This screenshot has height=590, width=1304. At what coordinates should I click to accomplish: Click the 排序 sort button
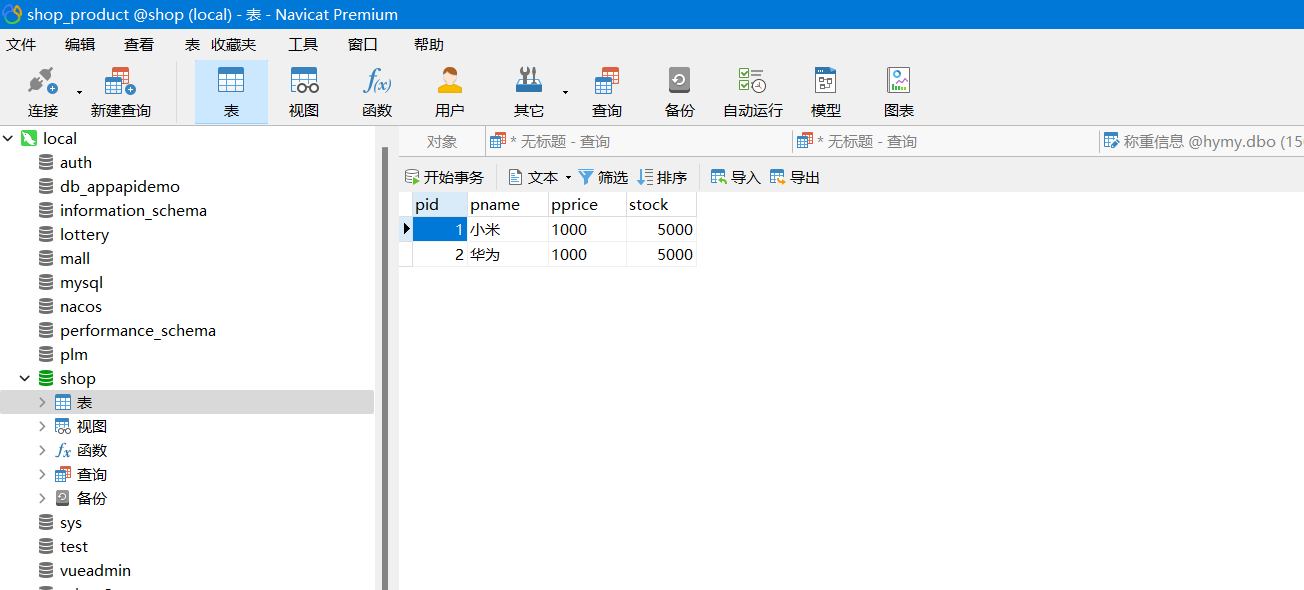[662, 177]
